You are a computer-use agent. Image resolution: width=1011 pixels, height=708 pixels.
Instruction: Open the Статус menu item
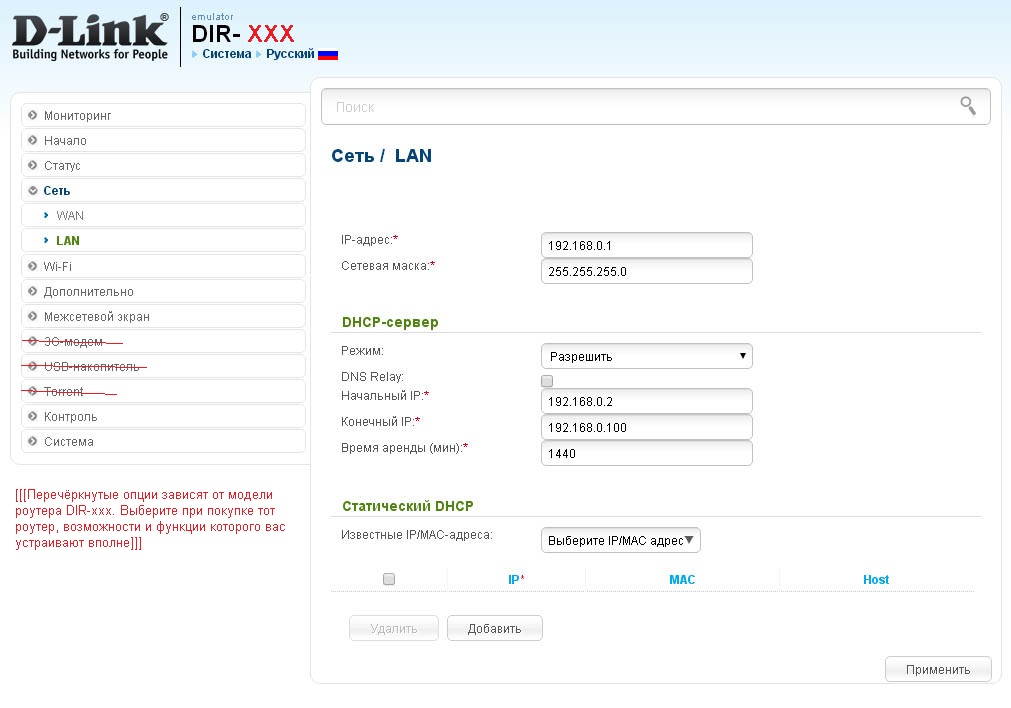163,165
